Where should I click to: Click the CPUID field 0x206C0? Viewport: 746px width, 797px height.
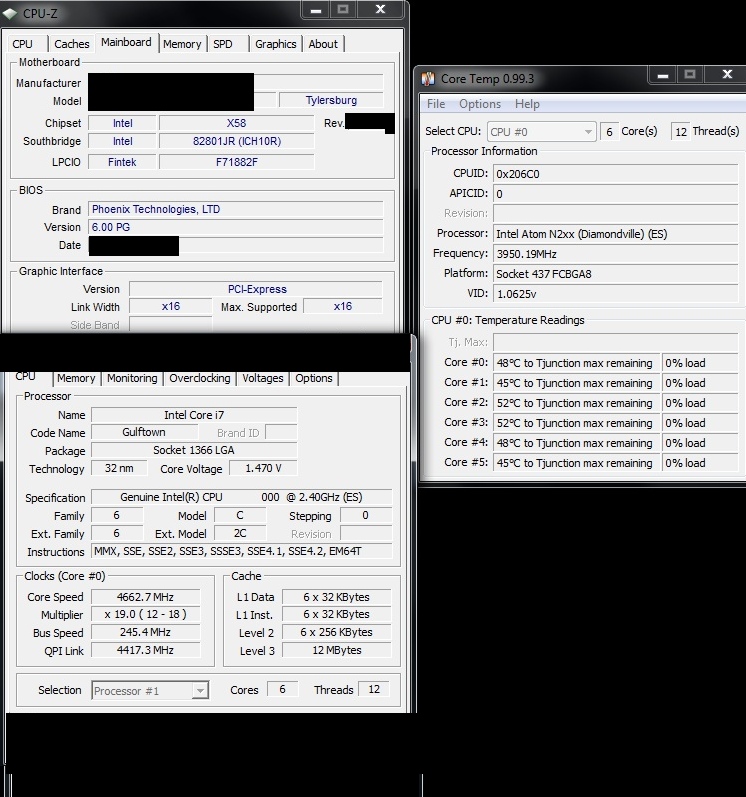click(615, 174)
